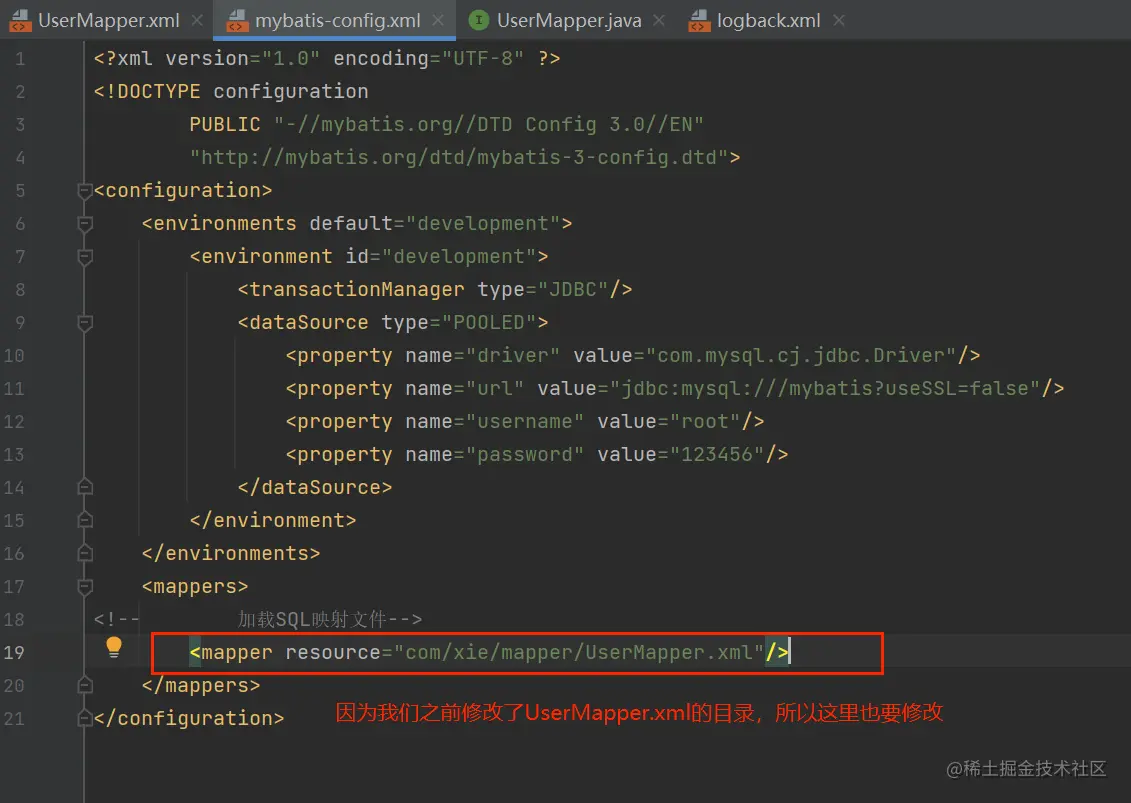Click the xml version "1.0" value
Screen dimensions: 1131x803
[291, 58]
